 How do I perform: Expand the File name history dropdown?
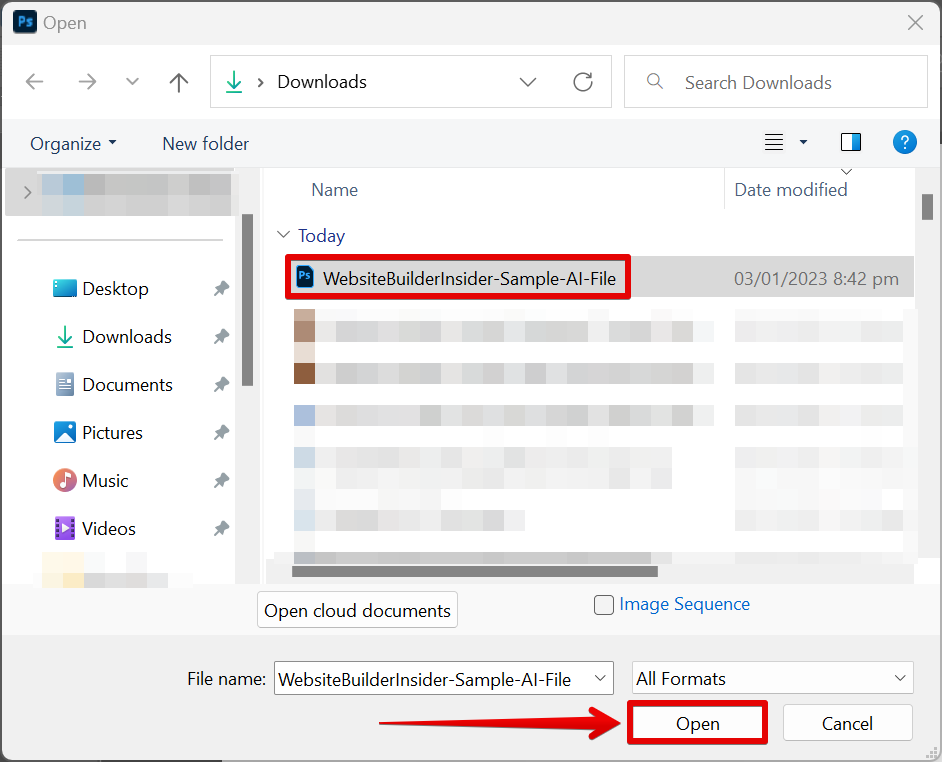(600, 678)
